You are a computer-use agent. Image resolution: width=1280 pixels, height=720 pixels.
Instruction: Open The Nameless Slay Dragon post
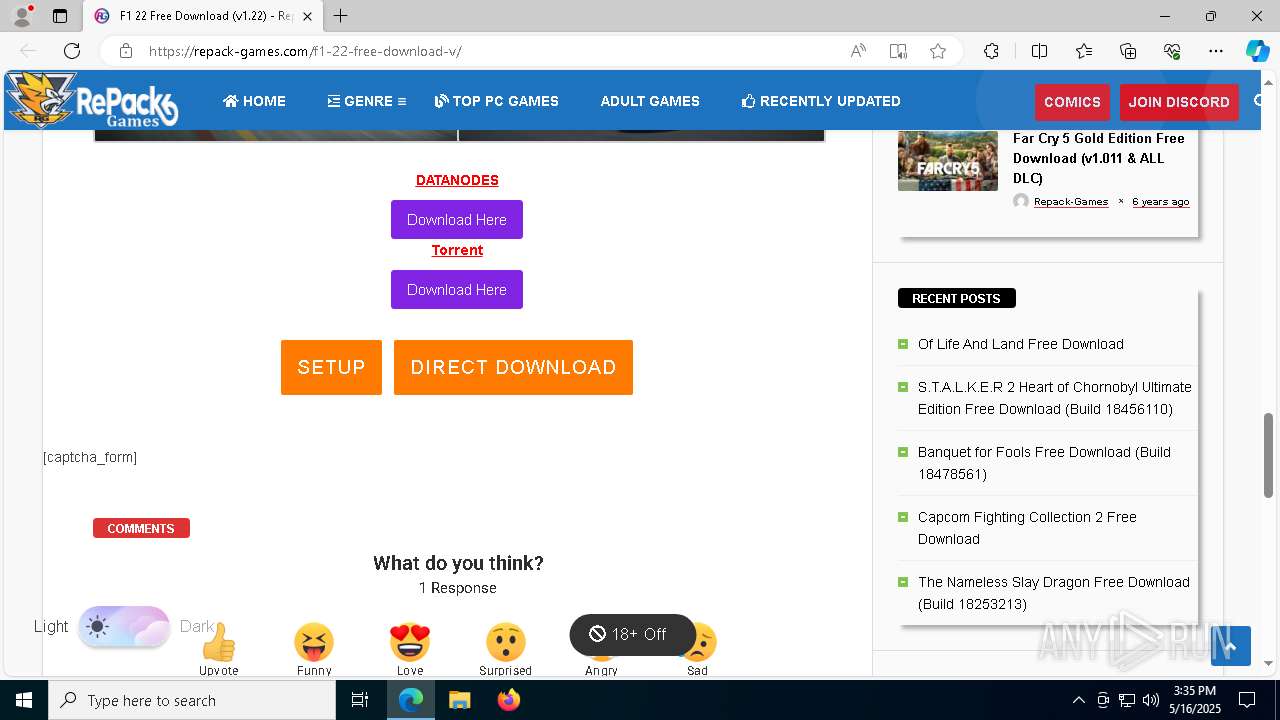point(1054,593)
